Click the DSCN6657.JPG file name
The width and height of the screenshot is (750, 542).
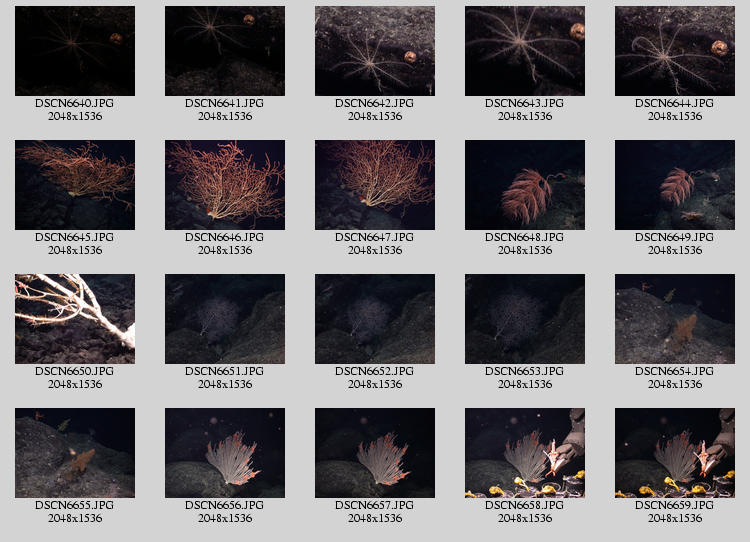coord(375,505)
